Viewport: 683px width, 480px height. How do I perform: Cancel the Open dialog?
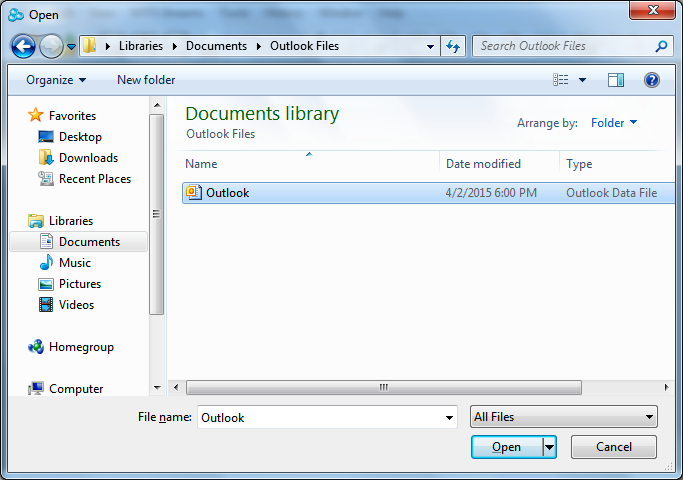click(613, 447)
